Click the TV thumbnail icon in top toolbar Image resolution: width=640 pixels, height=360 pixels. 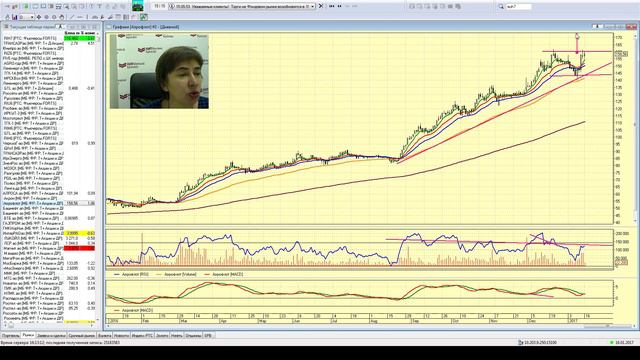138,6
